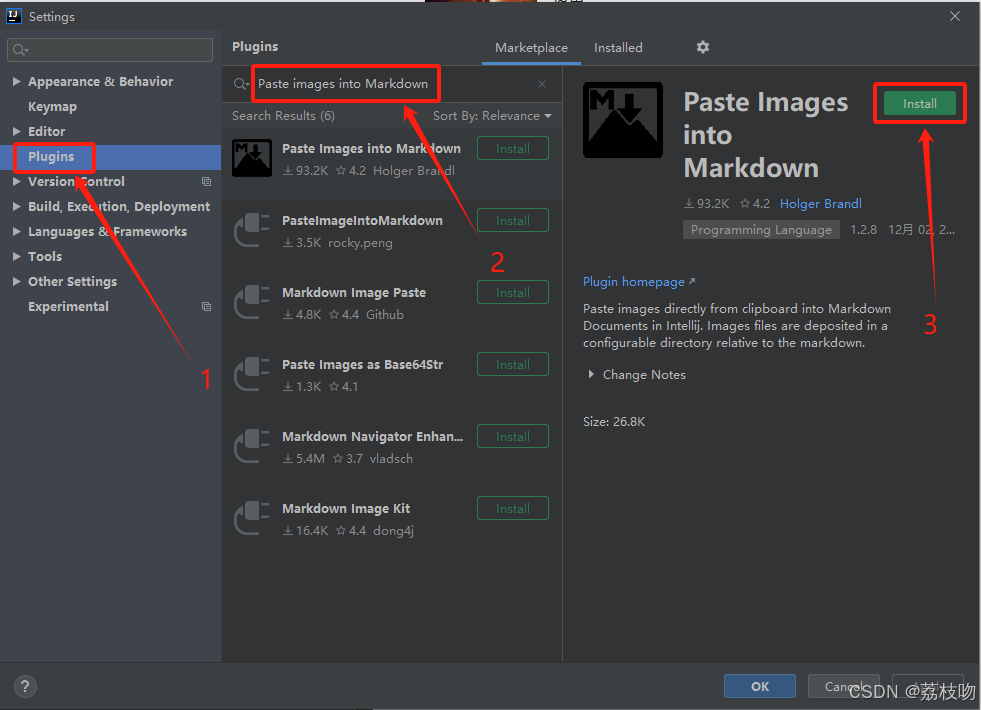Expand the Tools settings node
Viewport: 981px width, 710px height.
point(17,256)
